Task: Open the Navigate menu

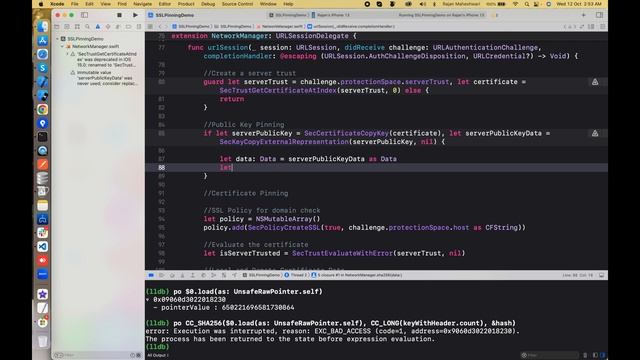Action: [x=142, y=4]
